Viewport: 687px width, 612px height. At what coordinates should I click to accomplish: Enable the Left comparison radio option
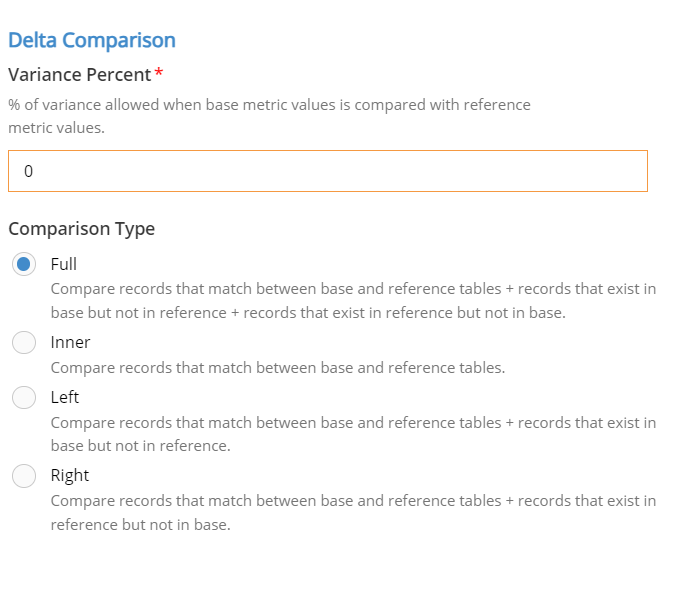24,397
